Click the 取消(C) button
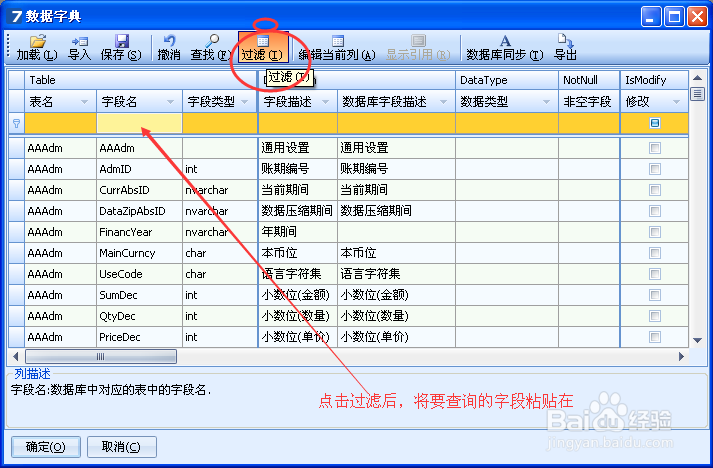This screenshot has height=468, width=713. tap(122, 447)
